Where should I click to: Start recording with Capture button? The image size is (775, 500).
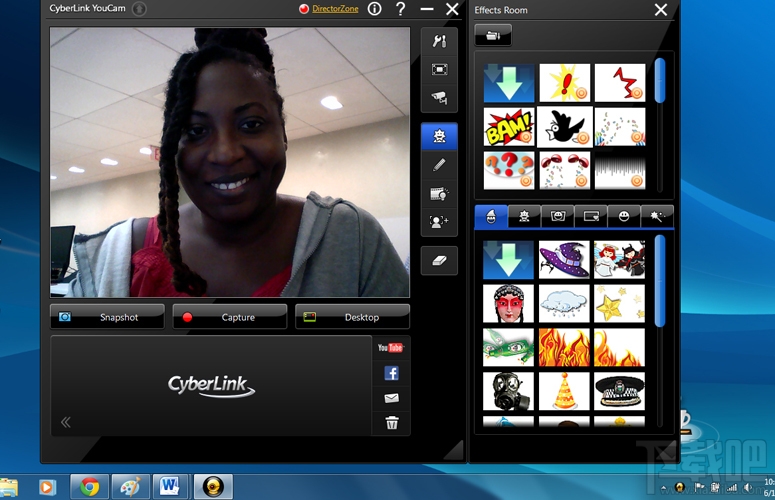pos(230,317)
